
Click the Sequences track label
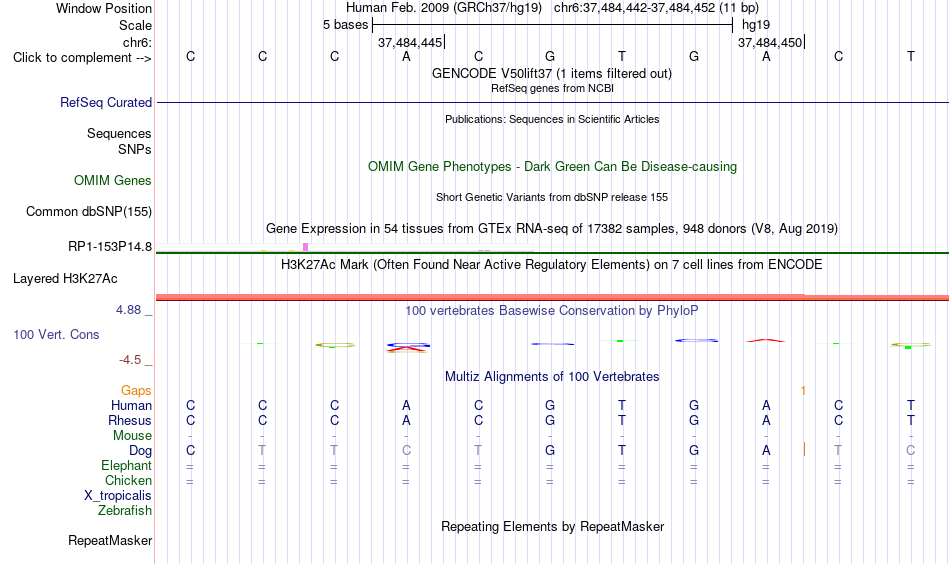[x=119, y=133]
